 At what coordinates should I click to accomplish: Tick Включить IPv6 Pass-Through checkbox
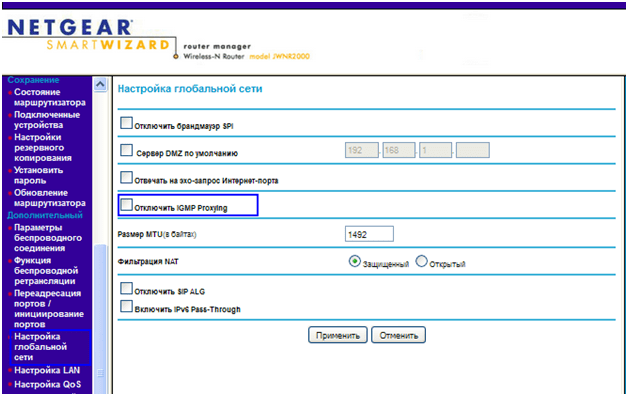click(x=126, y=306)
